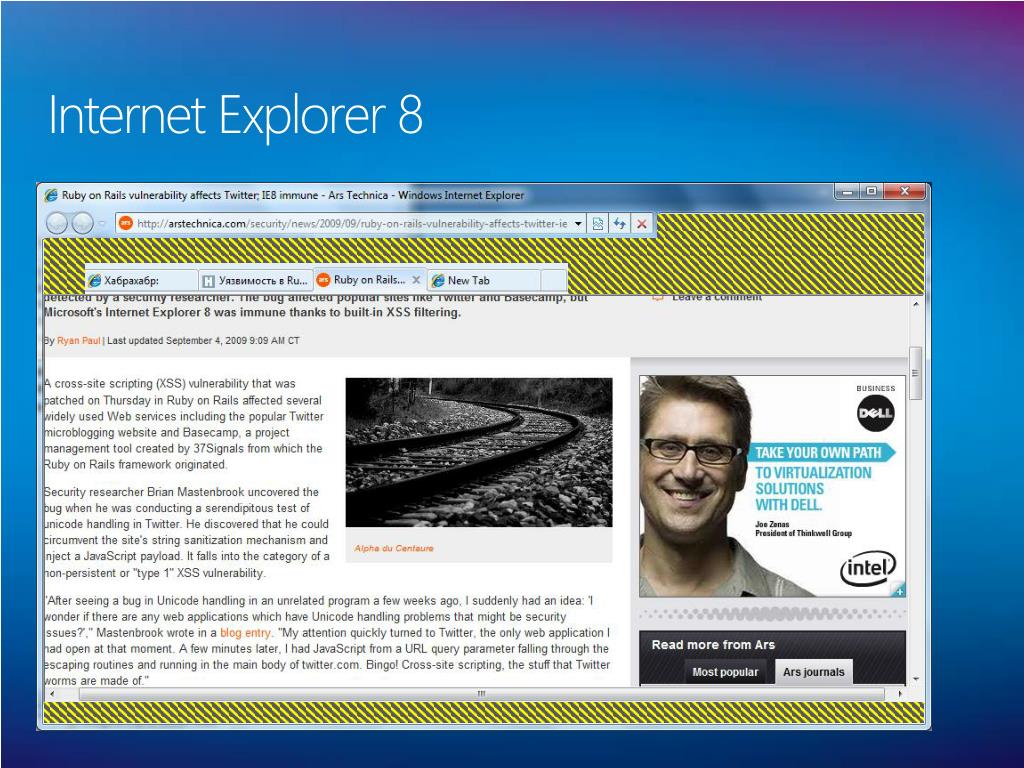Switch to the Уязвимость в Ru... tab
1024x768 pixels.
255,280
